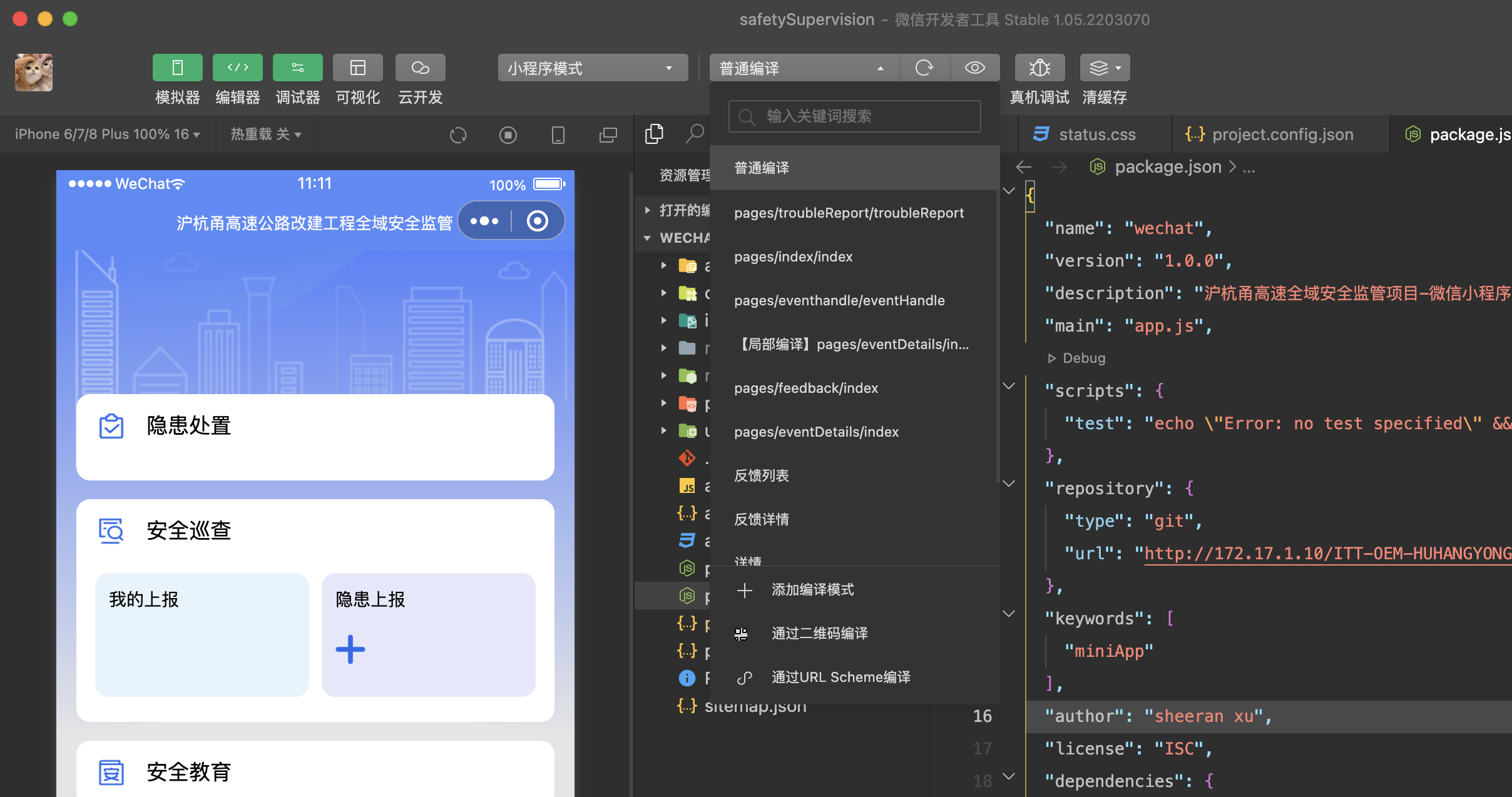This screenshot has height=797, width=1512.
Task: Click the editor back navigation arrow
Action: pos(1024,167)
